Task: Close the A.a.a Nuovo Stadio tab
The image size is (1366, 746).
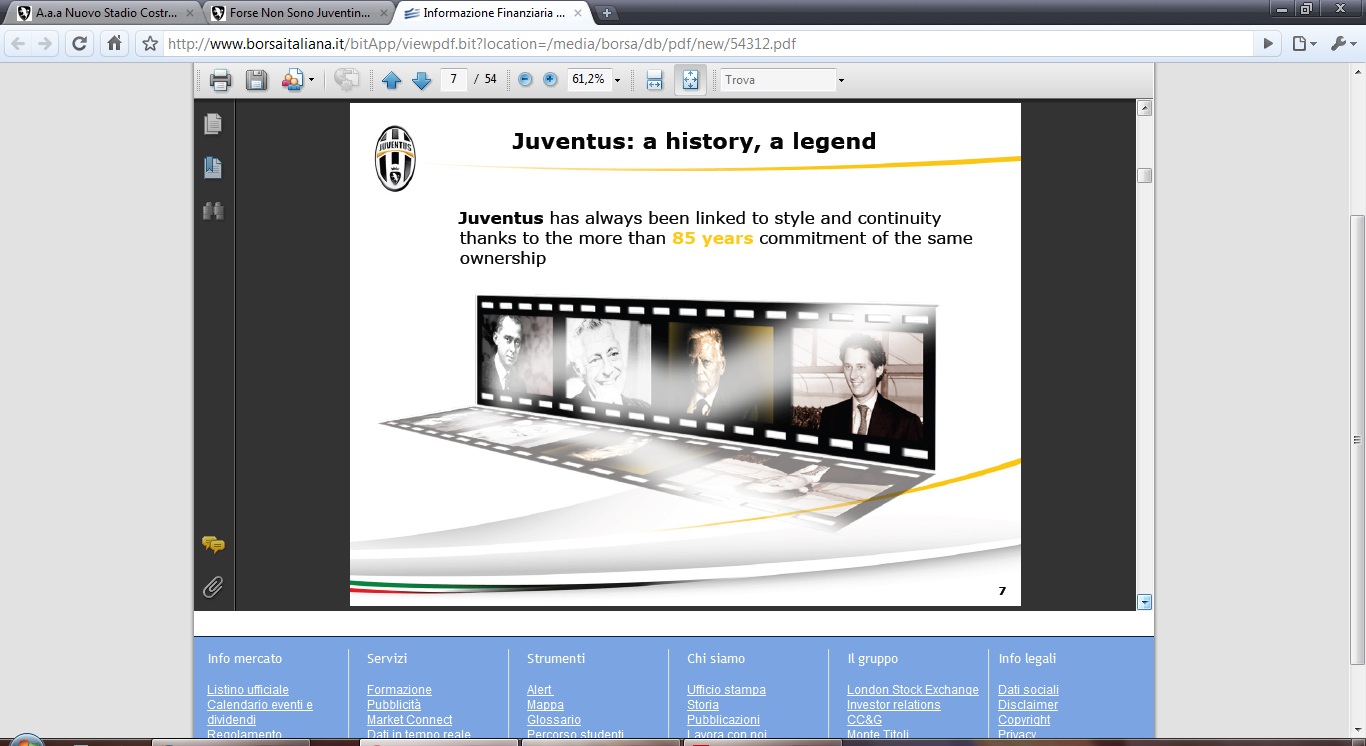Action: 190,13
